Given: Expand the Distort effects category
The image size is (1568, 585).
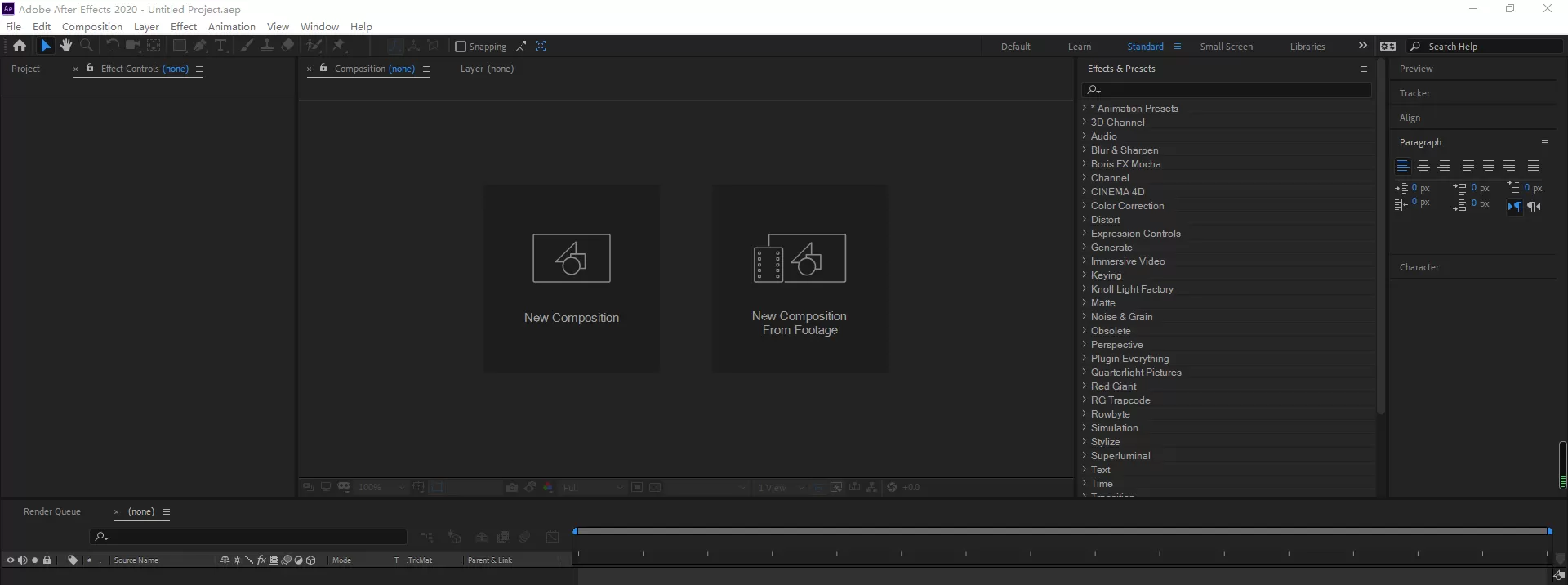Looking at the screenshot, I should point(1085,219).
